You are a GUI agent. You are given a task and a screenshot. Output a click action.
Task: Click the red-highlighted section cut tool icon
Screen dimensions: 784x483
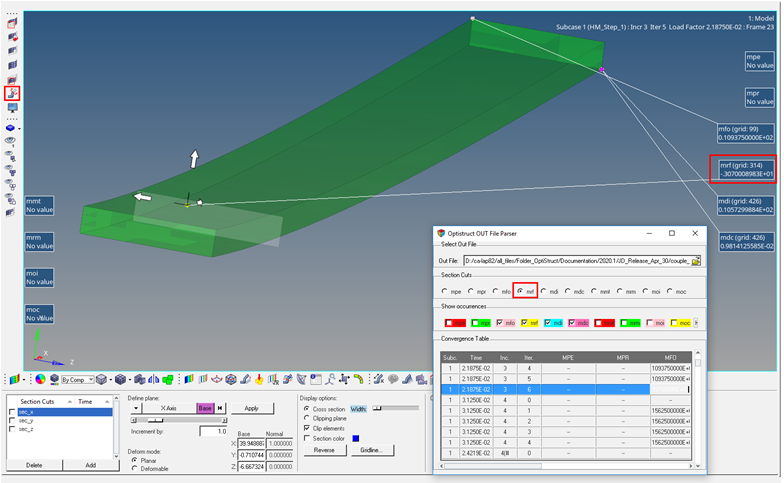13,93
